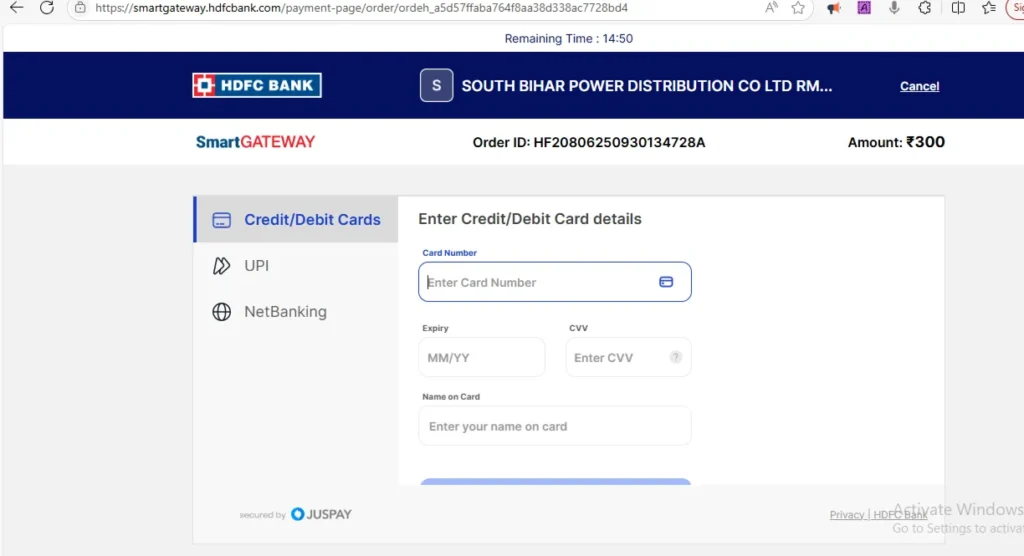1024x556 pixels.
Task: Click the browser back arrow
Action: click(16, 8)
